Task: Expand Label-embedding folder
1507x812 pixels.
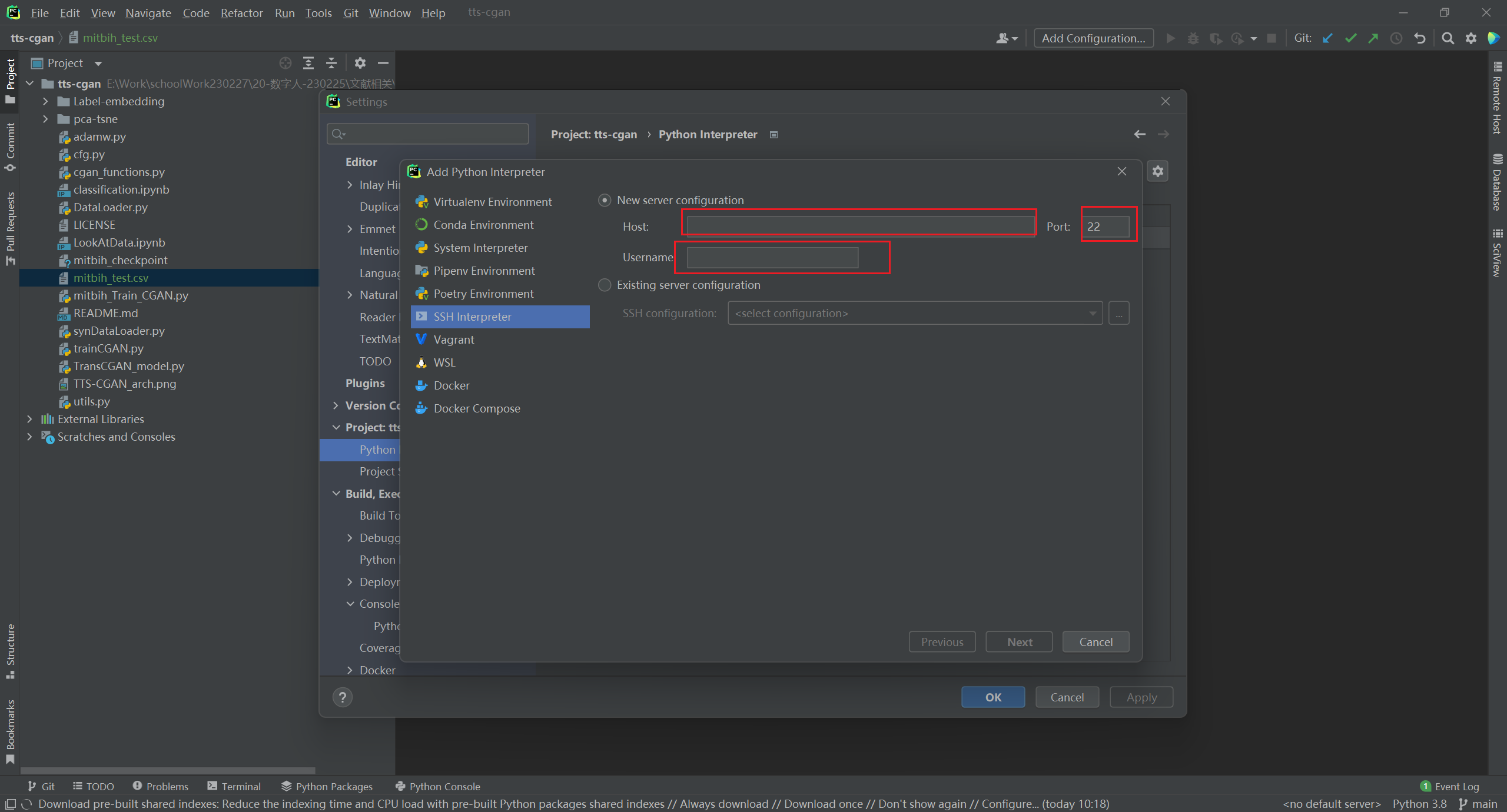Action: 45,101
